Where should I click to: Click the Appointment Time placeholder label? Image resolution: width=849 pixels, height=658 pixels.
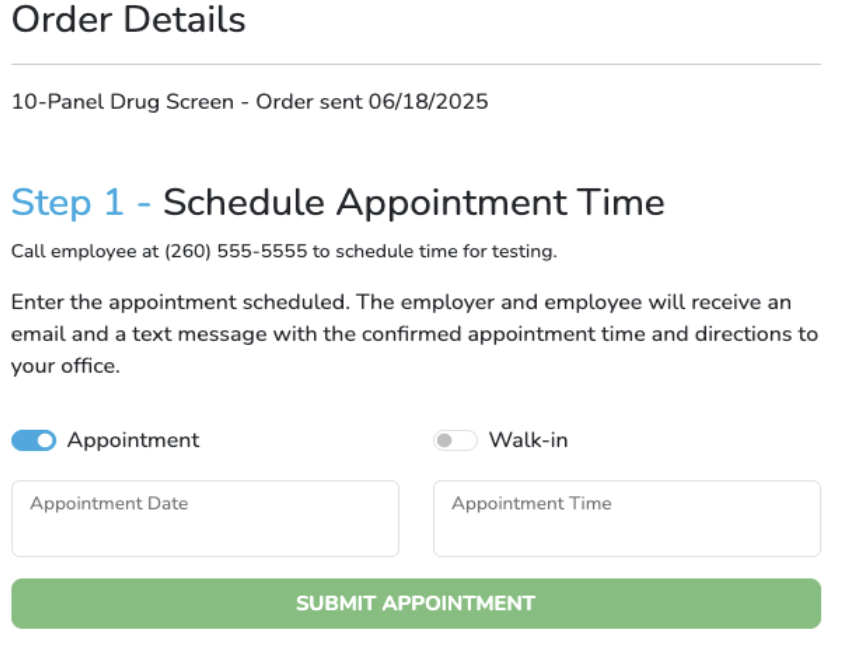point(531,504)
